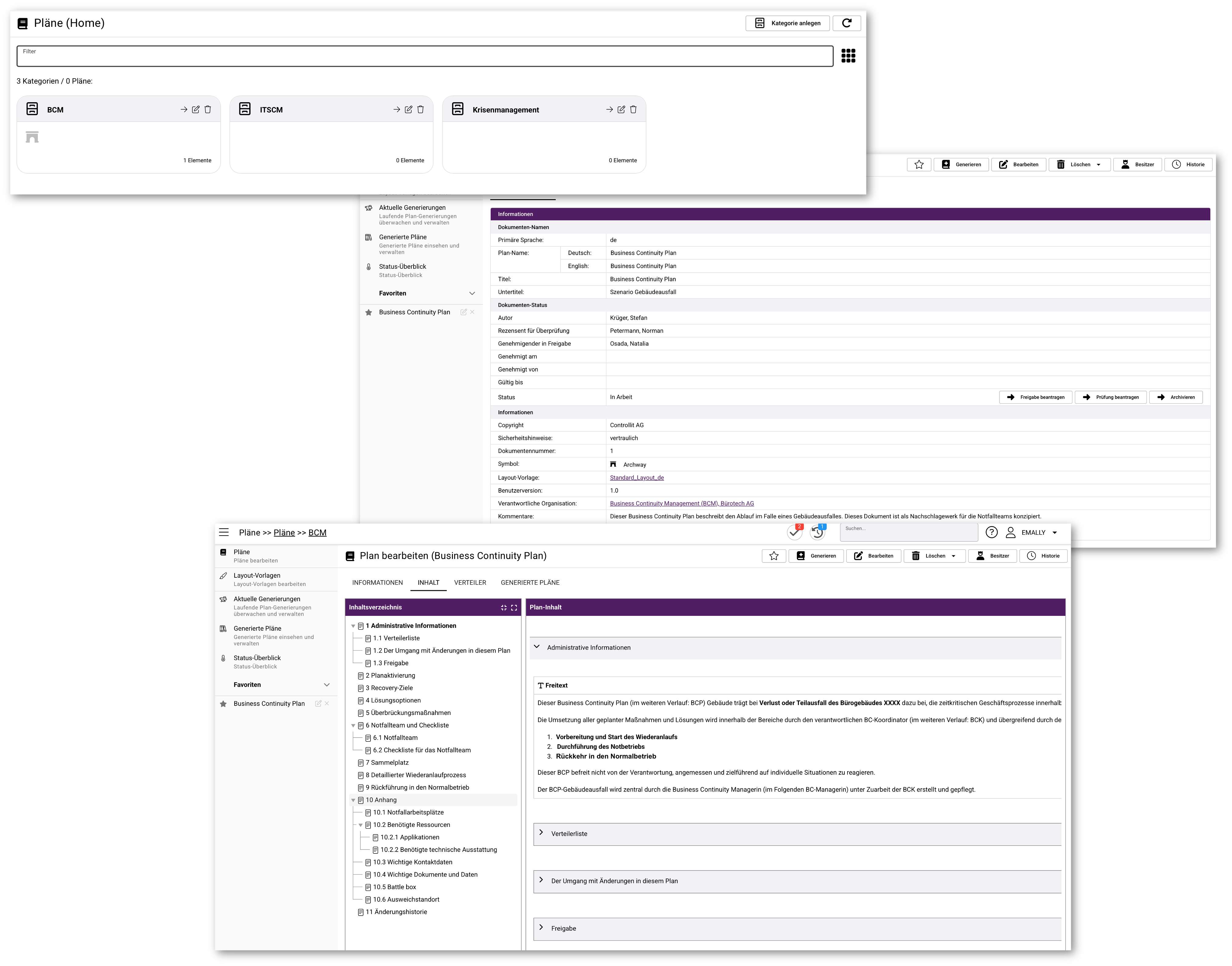Toggle favorite star in Plan bearbeiten toolbar
1232x966 pixels.
coord(774,556)
